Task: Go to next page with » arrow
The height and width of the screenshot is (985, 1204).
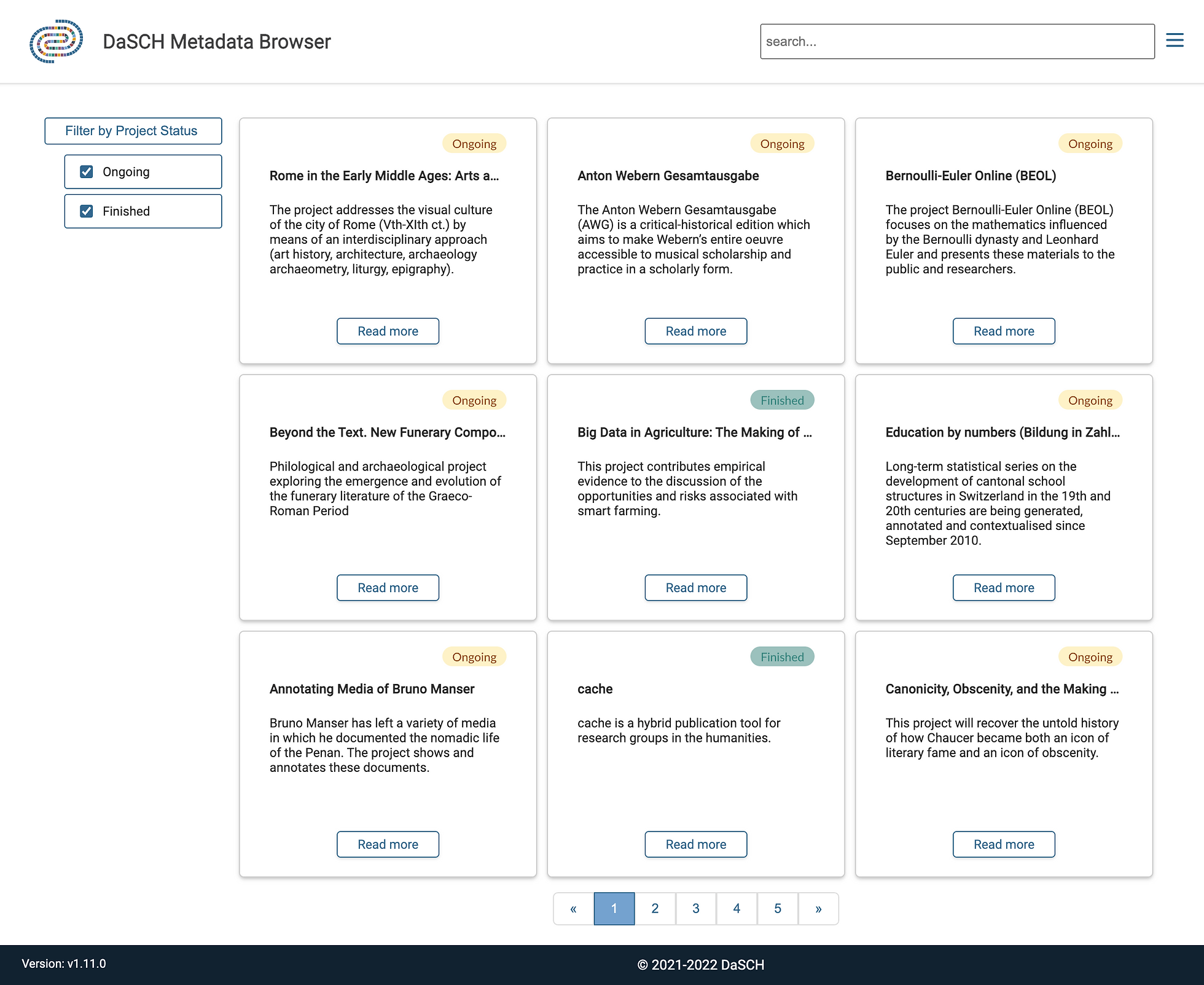Action: 818,909
